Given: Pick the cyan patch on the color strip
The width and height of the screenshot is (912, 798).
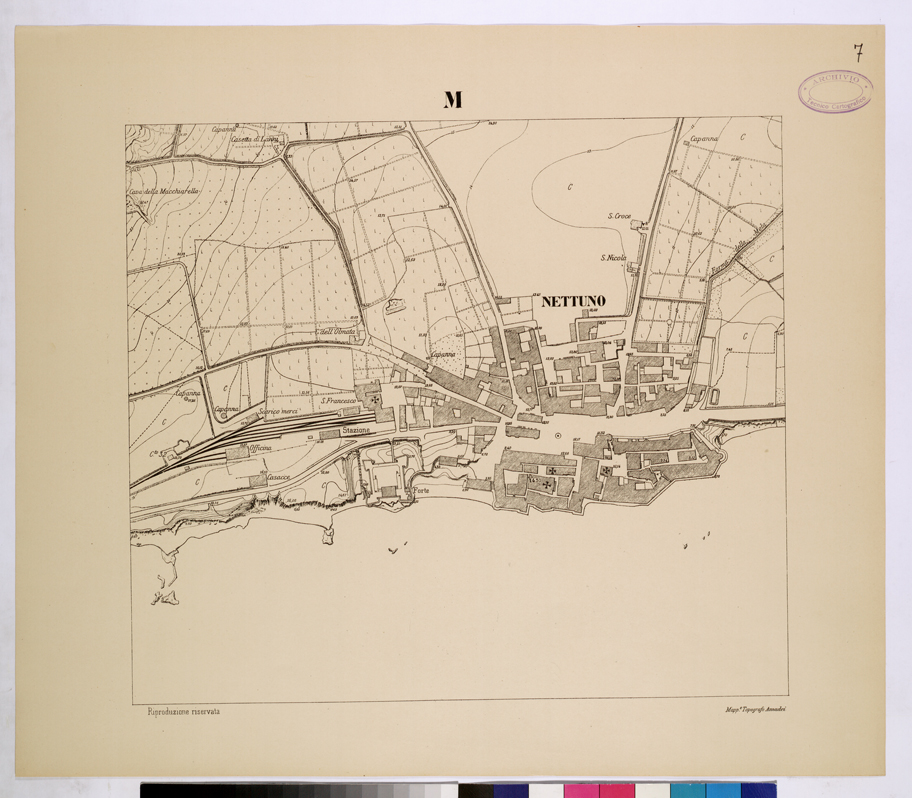Looking at the screenshot, I should 687,790.
